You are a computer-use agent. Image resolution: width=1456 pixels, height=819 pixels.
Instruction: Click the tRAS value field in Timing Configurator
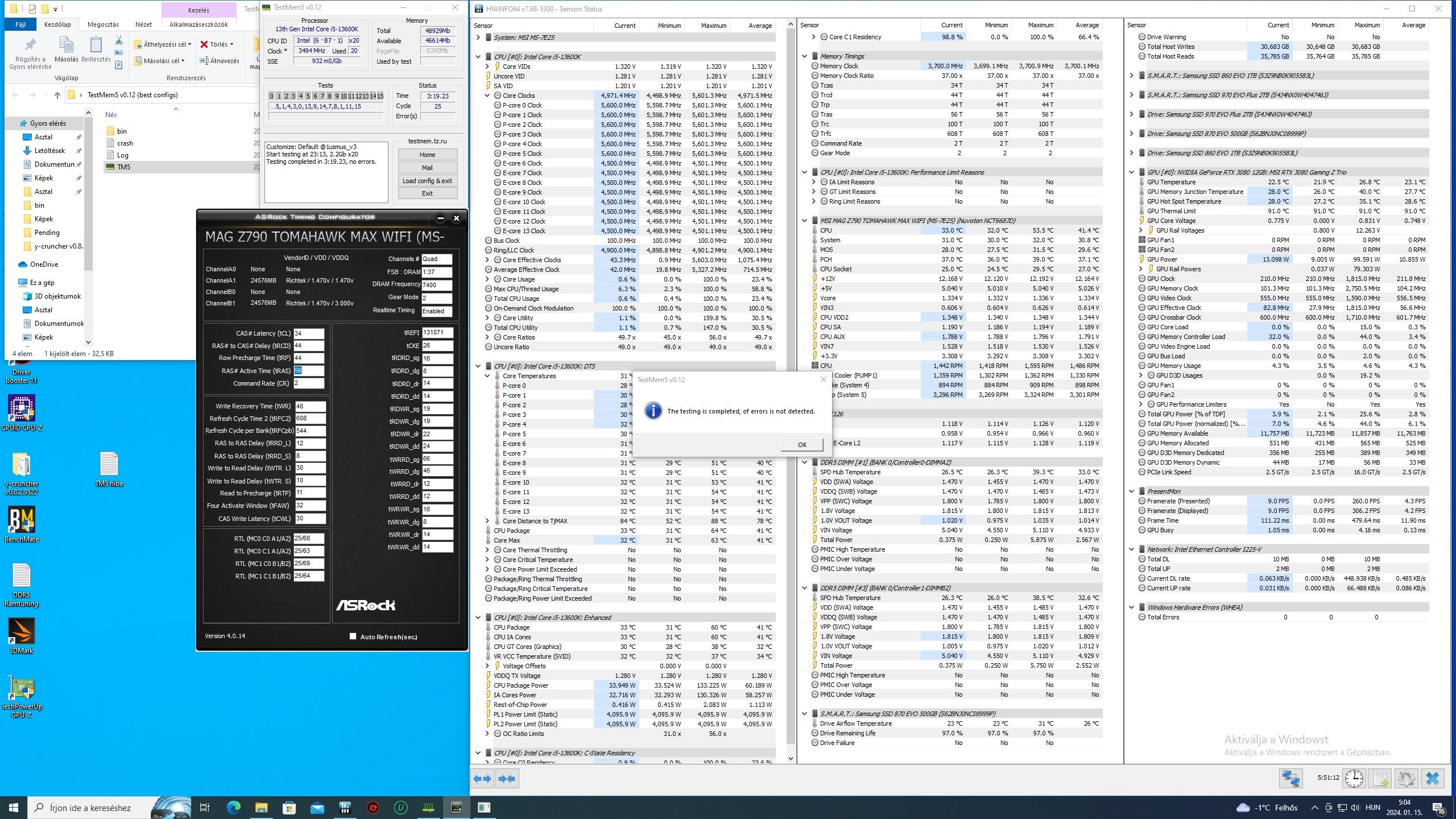[x=309, y=370]
